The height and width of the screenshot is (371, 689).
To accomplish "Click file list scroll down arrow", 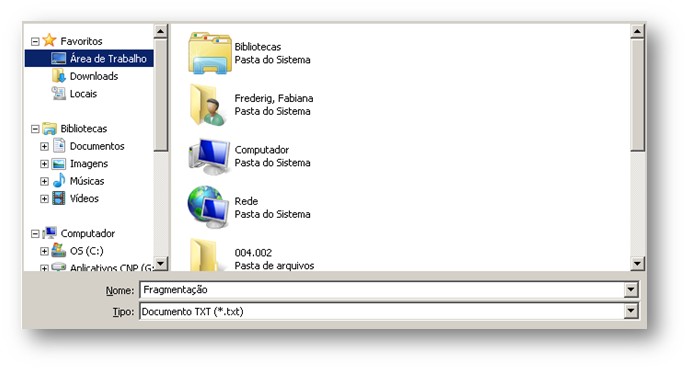I will [637, 263].
